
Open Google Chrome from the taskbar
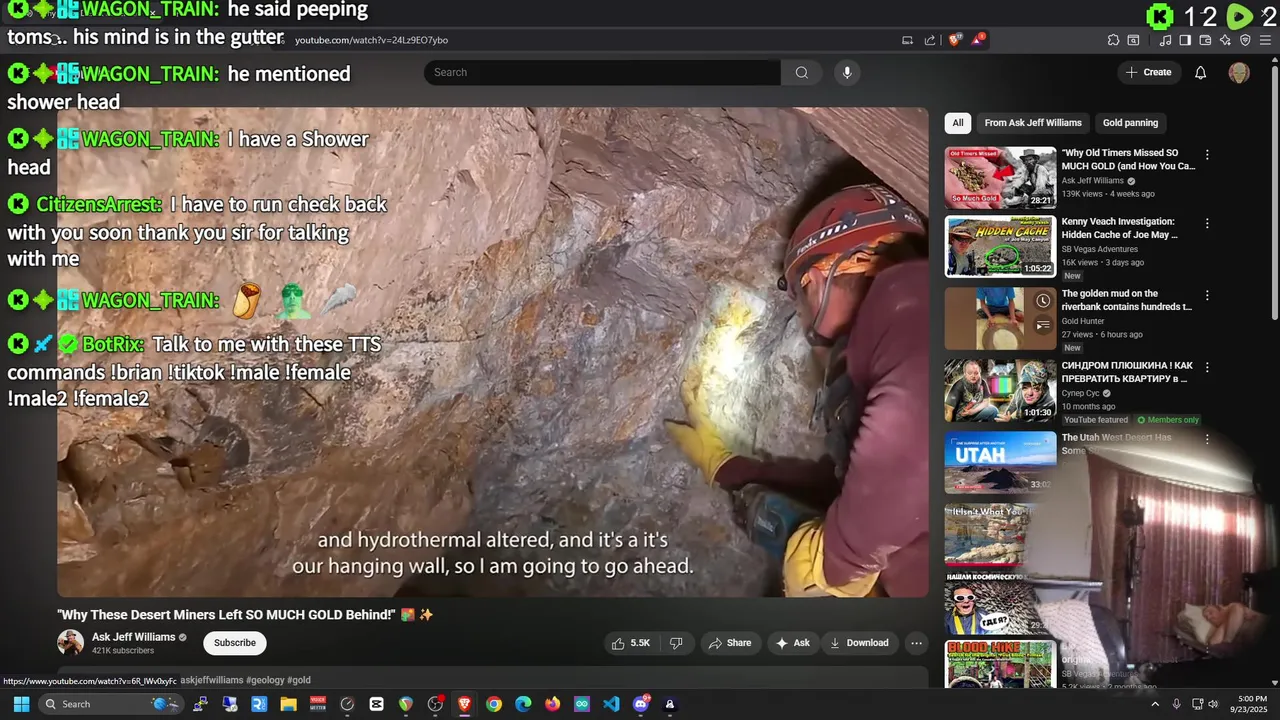pyautogui.click(x=494, y=704)
